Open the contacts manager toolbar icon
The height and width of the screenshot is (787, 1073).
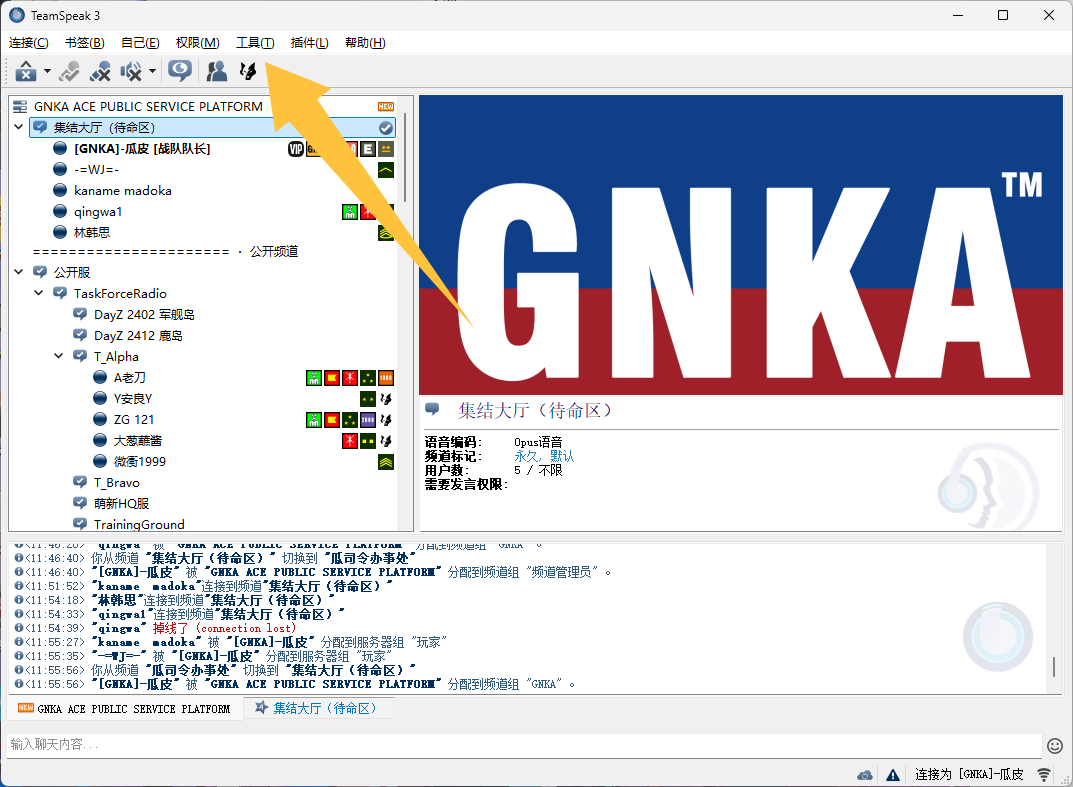point(217,70)
